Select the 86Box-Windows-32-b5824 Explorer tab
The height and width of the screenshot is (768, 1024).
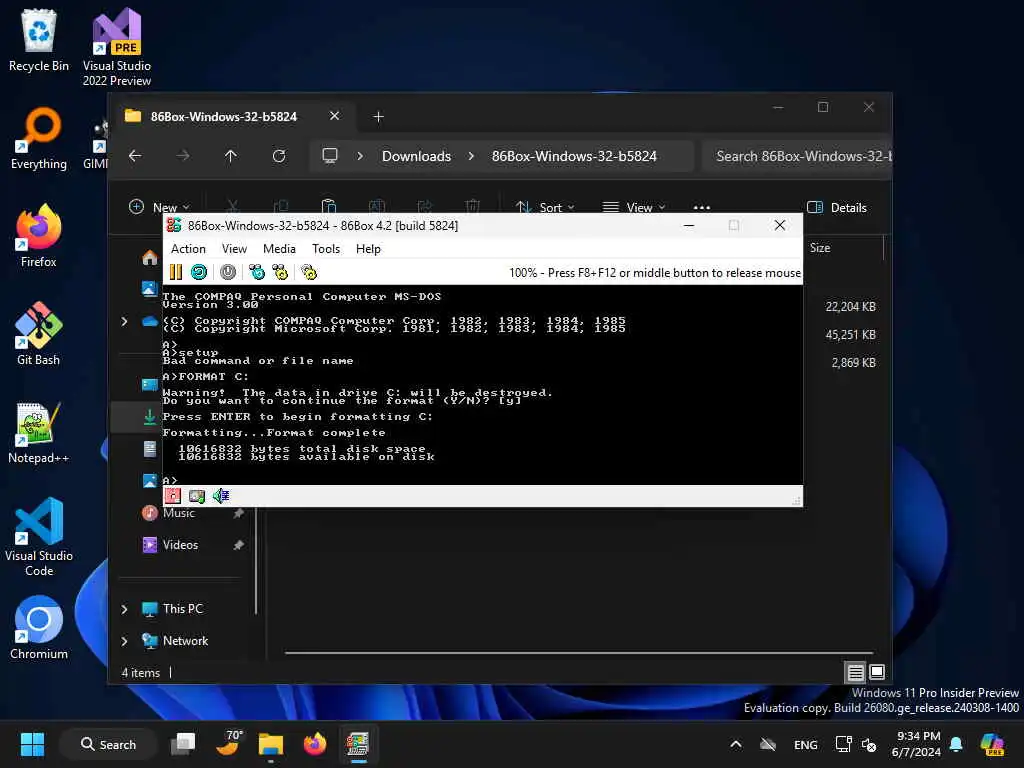(223, 116)
